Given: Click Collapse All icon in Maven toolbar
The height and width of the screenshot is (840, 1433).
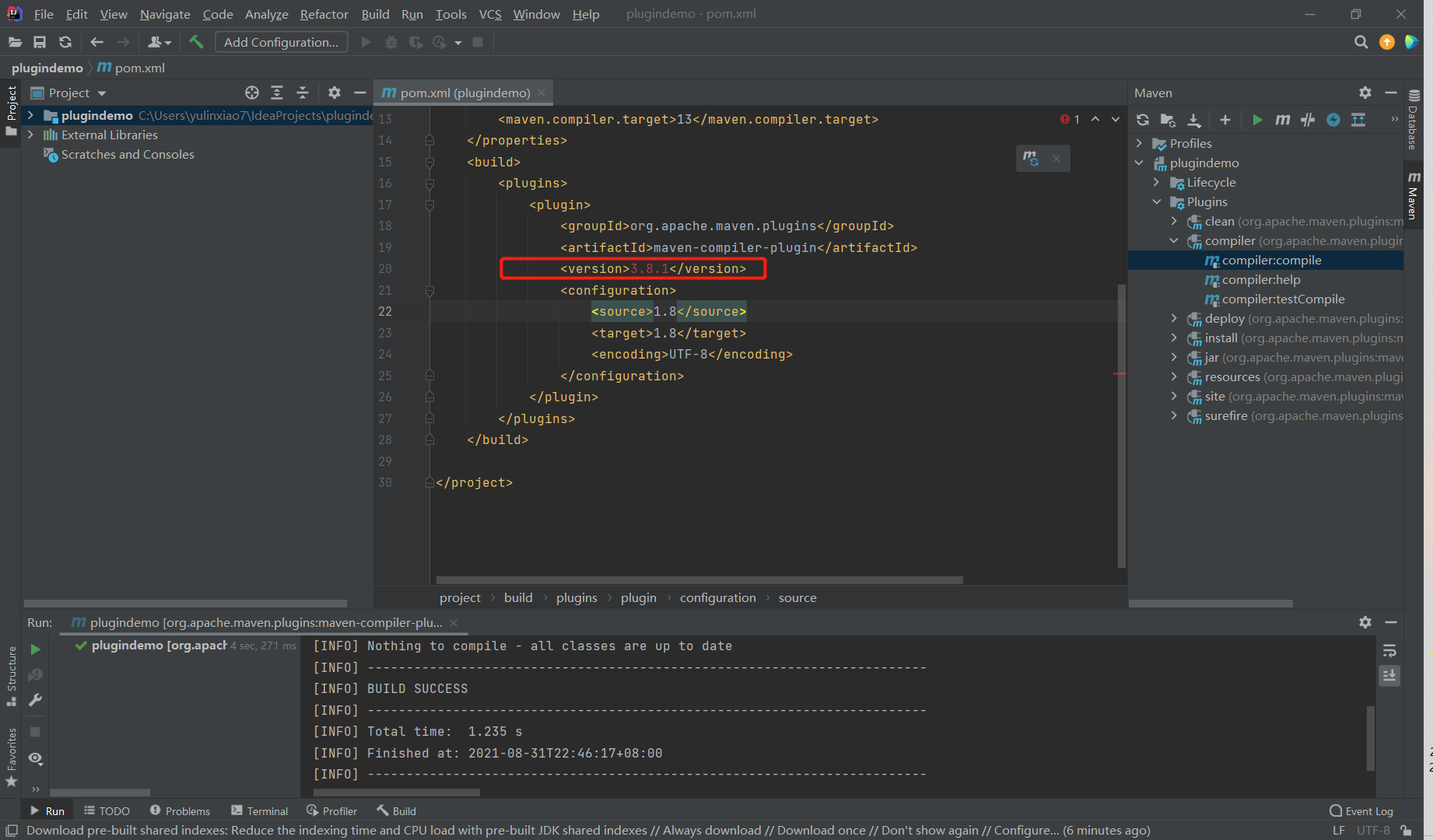Looking at the screenshot, I should coord(1358,120).
